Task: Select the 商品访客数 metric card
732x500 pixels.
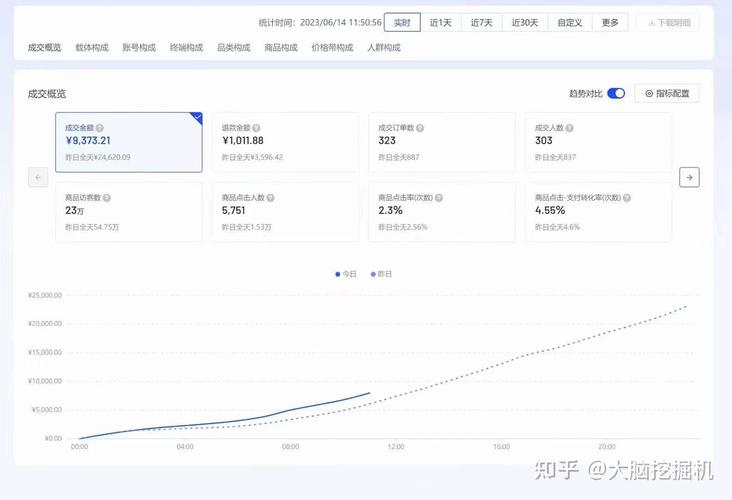Action: coord(129,212)
